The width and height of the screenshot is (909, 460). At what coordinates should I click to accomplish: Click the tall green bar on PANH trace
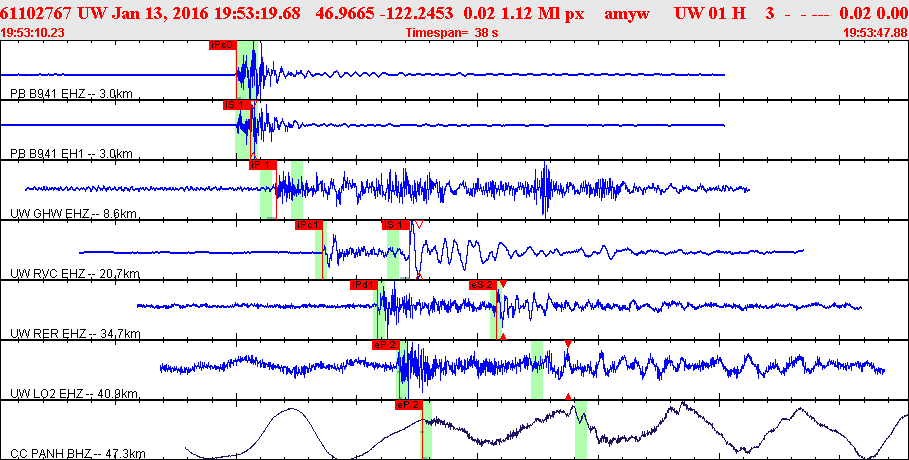click(x=580, y=430)
